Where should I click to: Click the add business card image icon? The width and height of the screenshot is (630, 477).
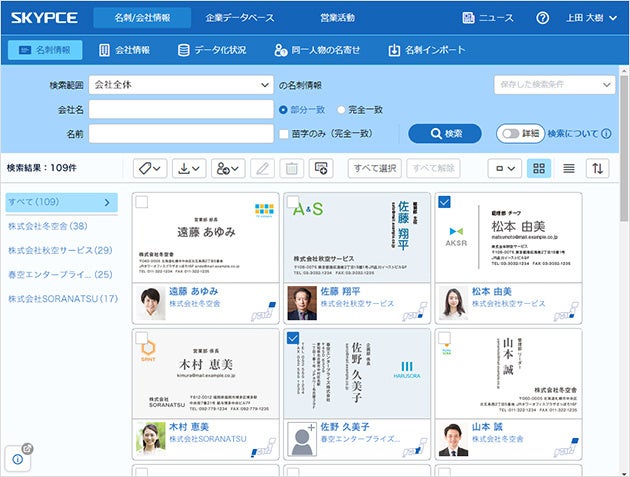click(x=321, y=168)
